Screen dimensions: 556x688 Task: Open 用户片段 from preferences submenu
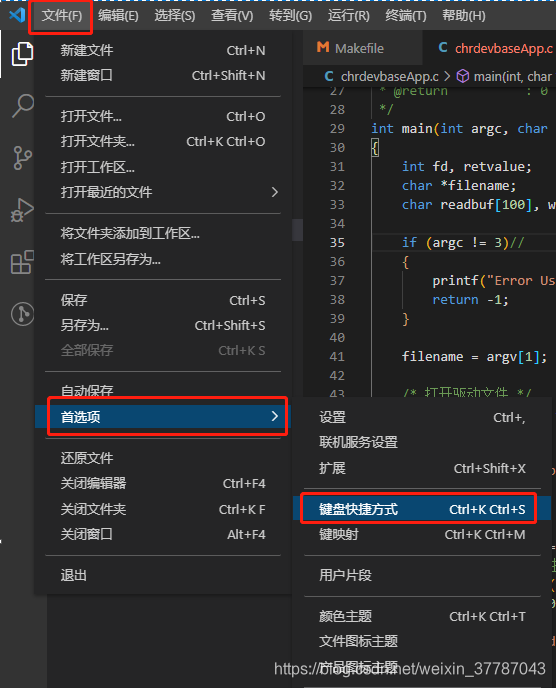(422, 575)
